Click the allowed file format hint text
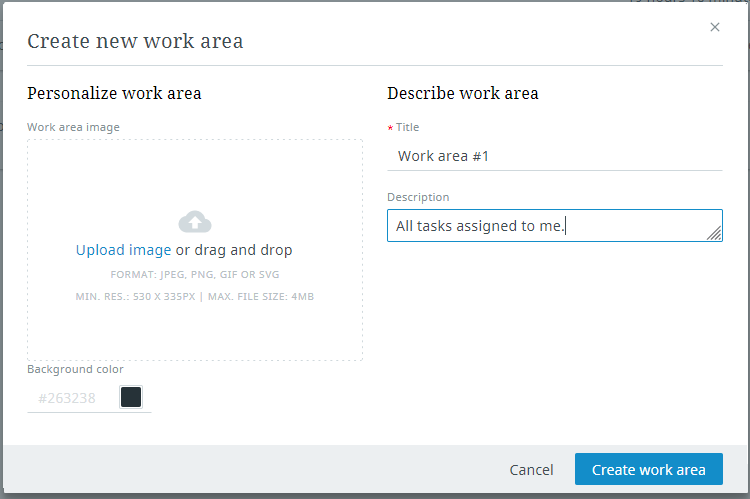Image resolution: width=750 pixels, height=499 pixels. 195,274
